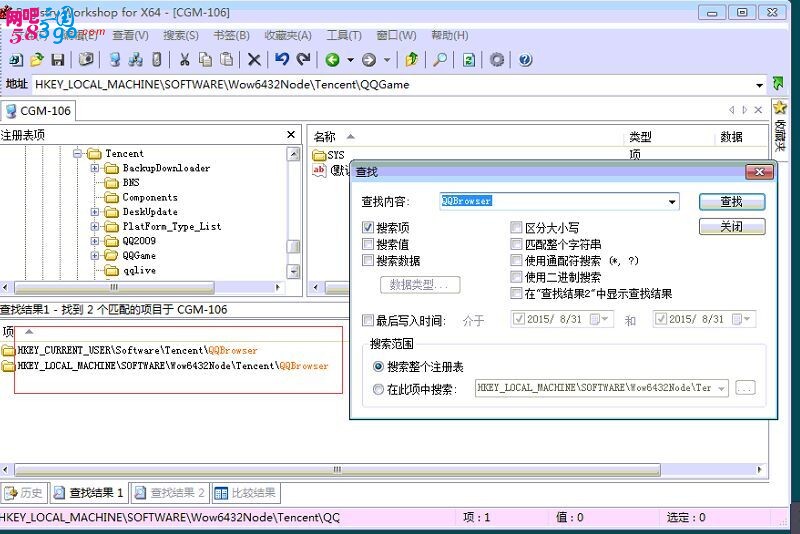Enable the 最后写入时间 checkbox
This screenshot has height=534, width=800.
pyautogui.click(x=368, y=320)
